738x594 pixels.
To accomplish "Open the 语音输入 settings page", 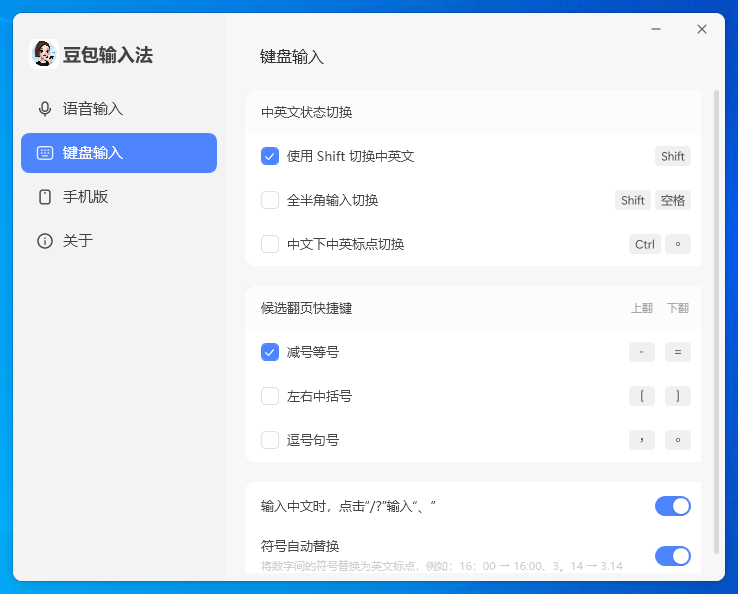I will (x=119, y=109).
